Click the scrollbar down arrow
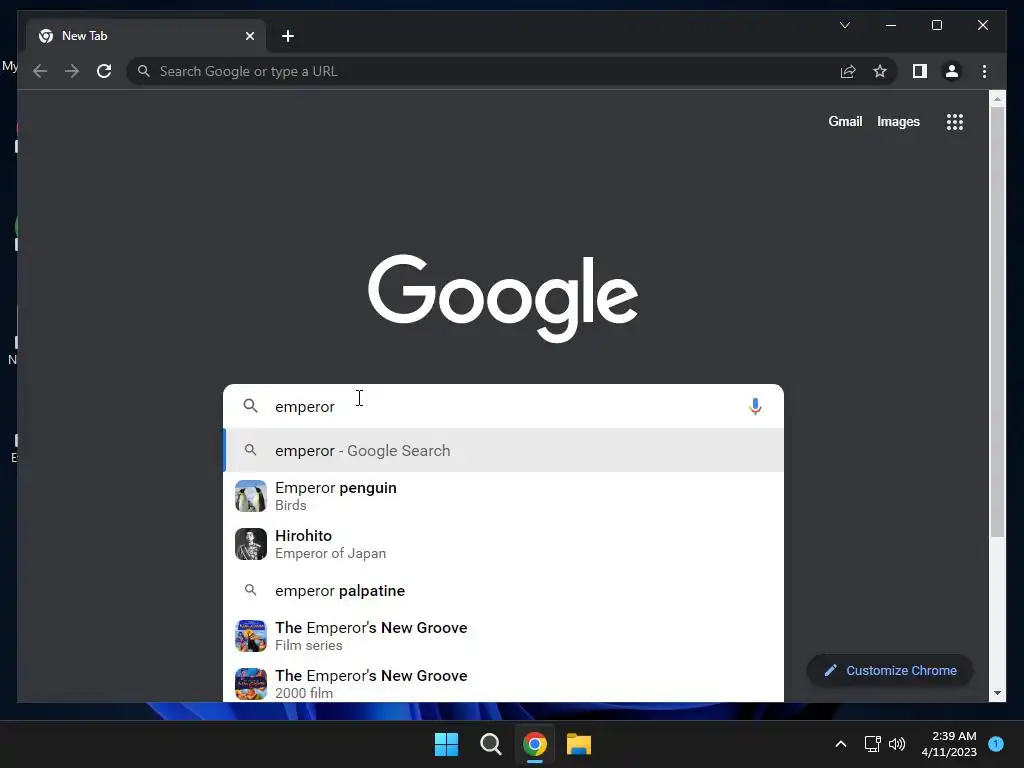This screenshot has height=768, width=1024. (997, 693)
